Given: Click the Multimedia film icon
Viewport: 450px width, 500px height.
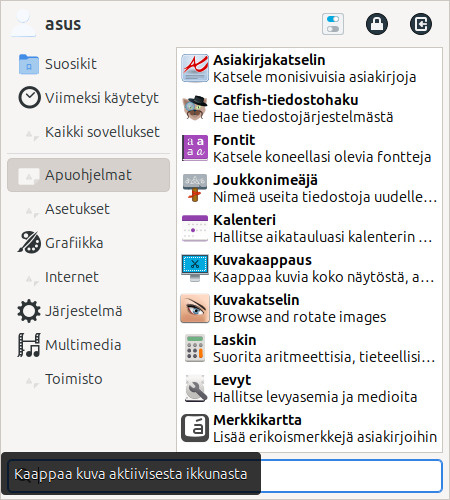Looking at the screenshot, I should pyautogui.click(x=29, y=345).
